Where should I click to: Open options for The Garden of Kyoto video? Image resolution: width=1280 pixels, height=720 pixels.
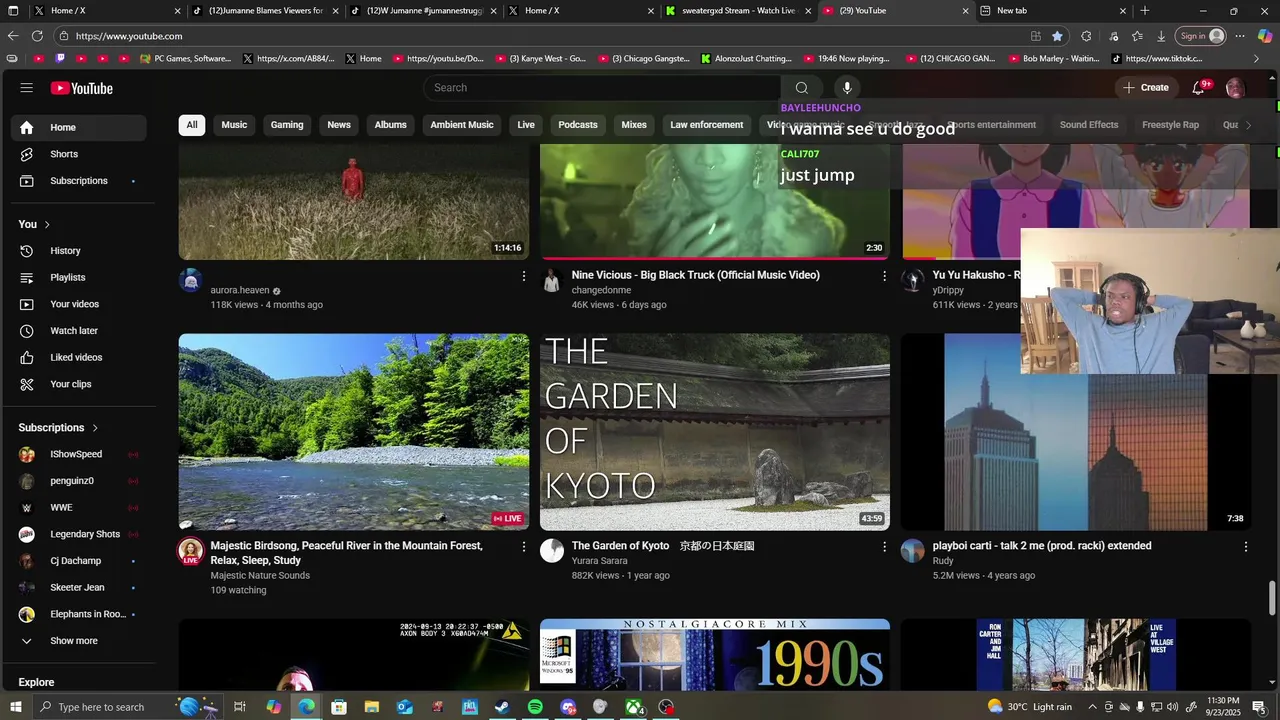pos(884,547)
